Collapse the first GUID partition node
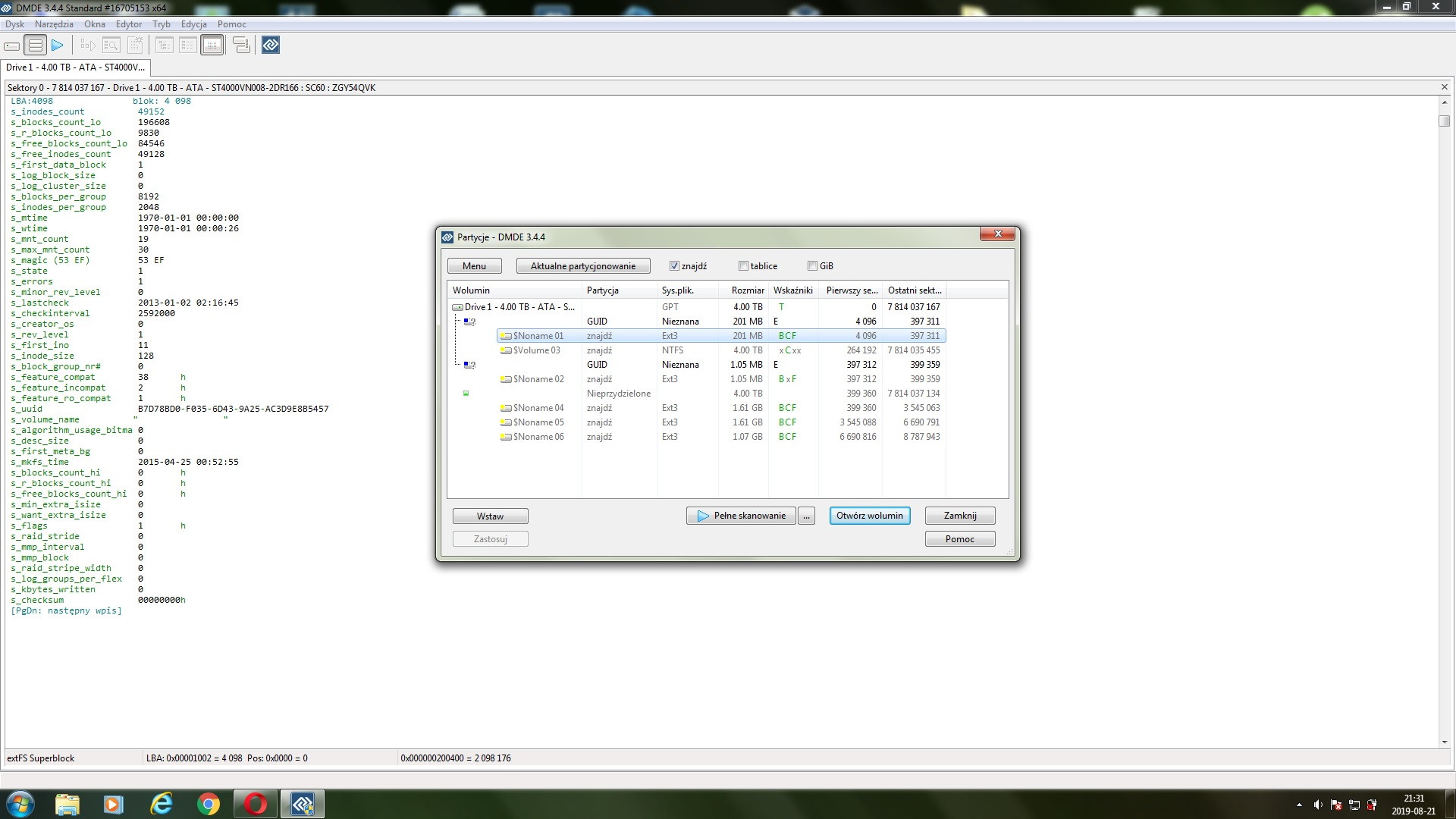1456x819 pixels. point(469,322)
